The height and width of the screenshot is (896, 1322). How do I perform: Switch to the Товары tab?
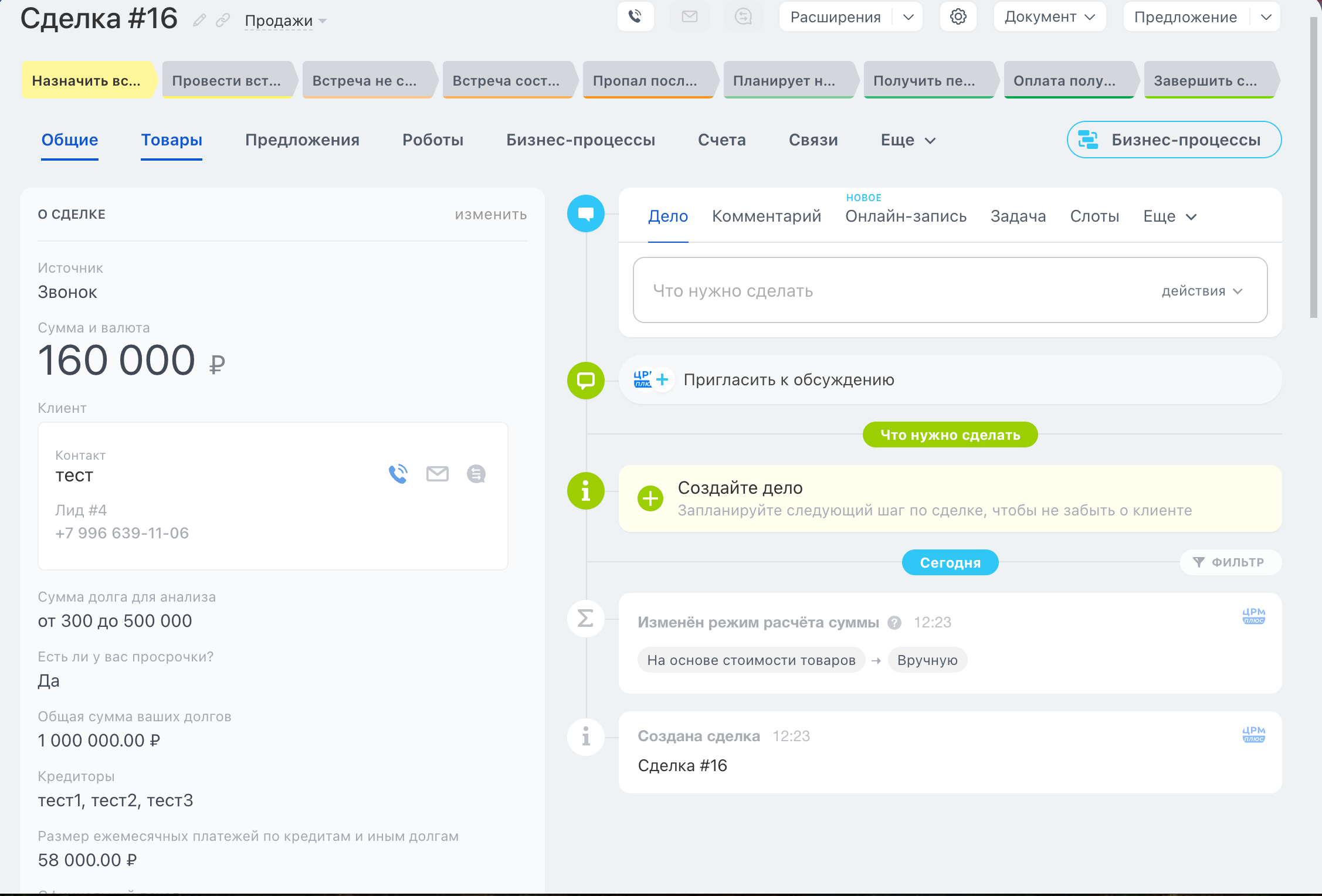click(171, 140)
